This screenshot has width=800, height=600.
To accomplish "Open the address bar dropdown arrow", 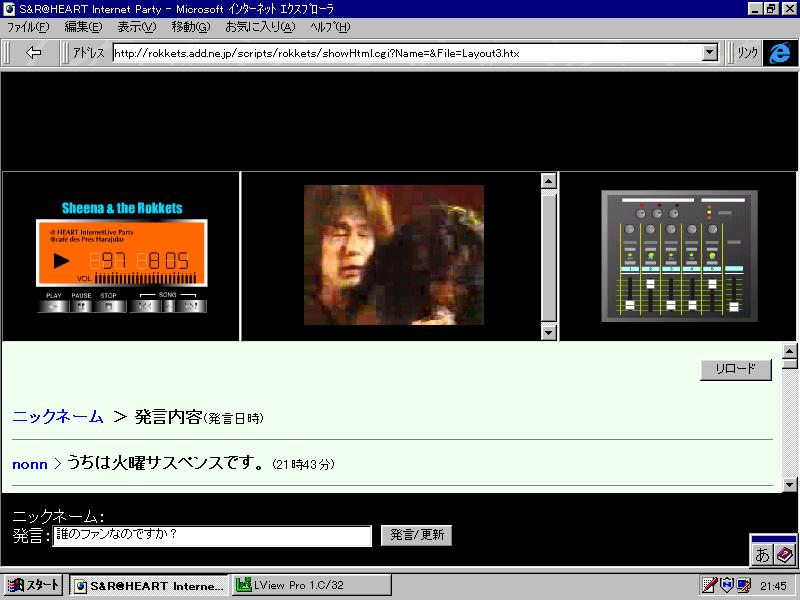I will coord(710,53).
